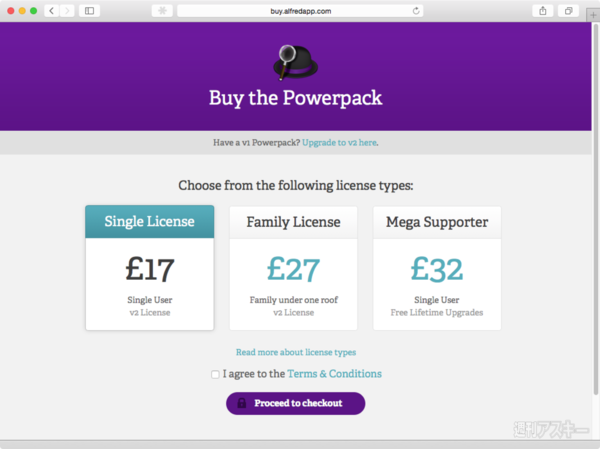Select the Family License option
The width and height of the screenshot is (600, 449).
coord(293,221)
